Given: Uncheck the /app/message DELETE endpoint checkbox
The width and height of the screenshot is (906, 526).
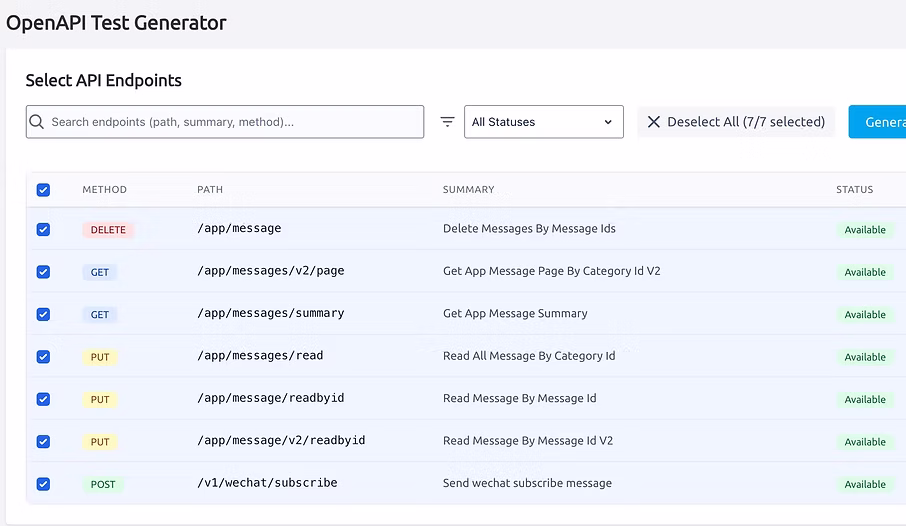Looking at the screenshot, I should point(43,229).
